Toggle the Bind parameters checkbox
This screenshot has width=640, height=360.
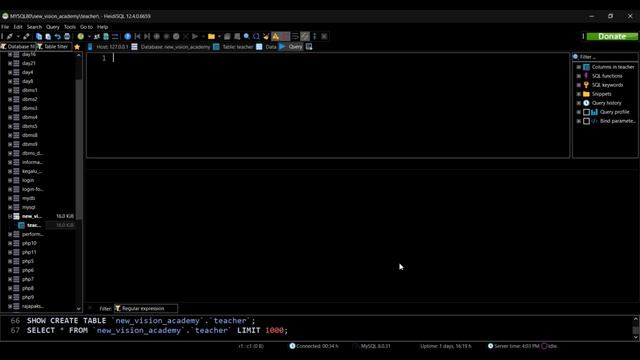pos(587,121)
